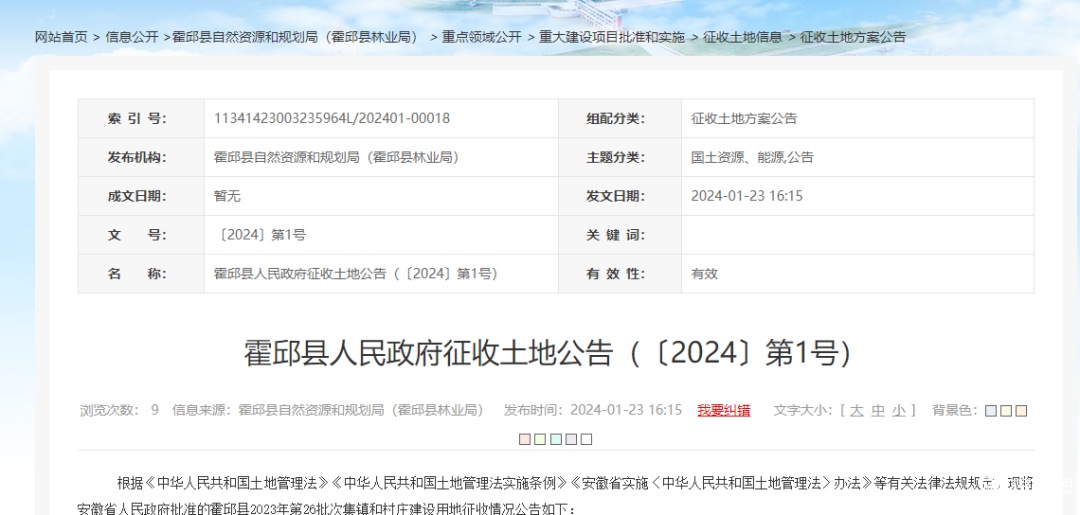Screen dimensions: 1080x515
Task: Click the 发文日期 label cell
Action: click(620, 196)
